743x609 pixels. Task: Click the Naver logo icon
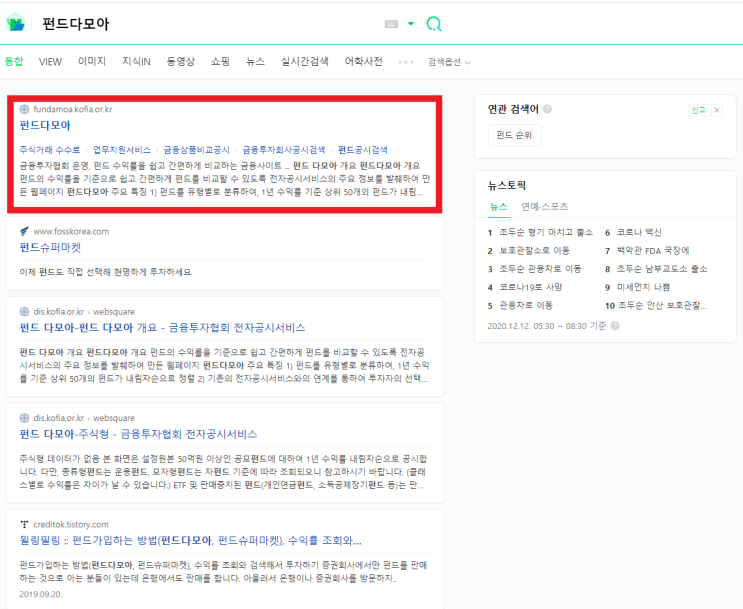(16, 22)
